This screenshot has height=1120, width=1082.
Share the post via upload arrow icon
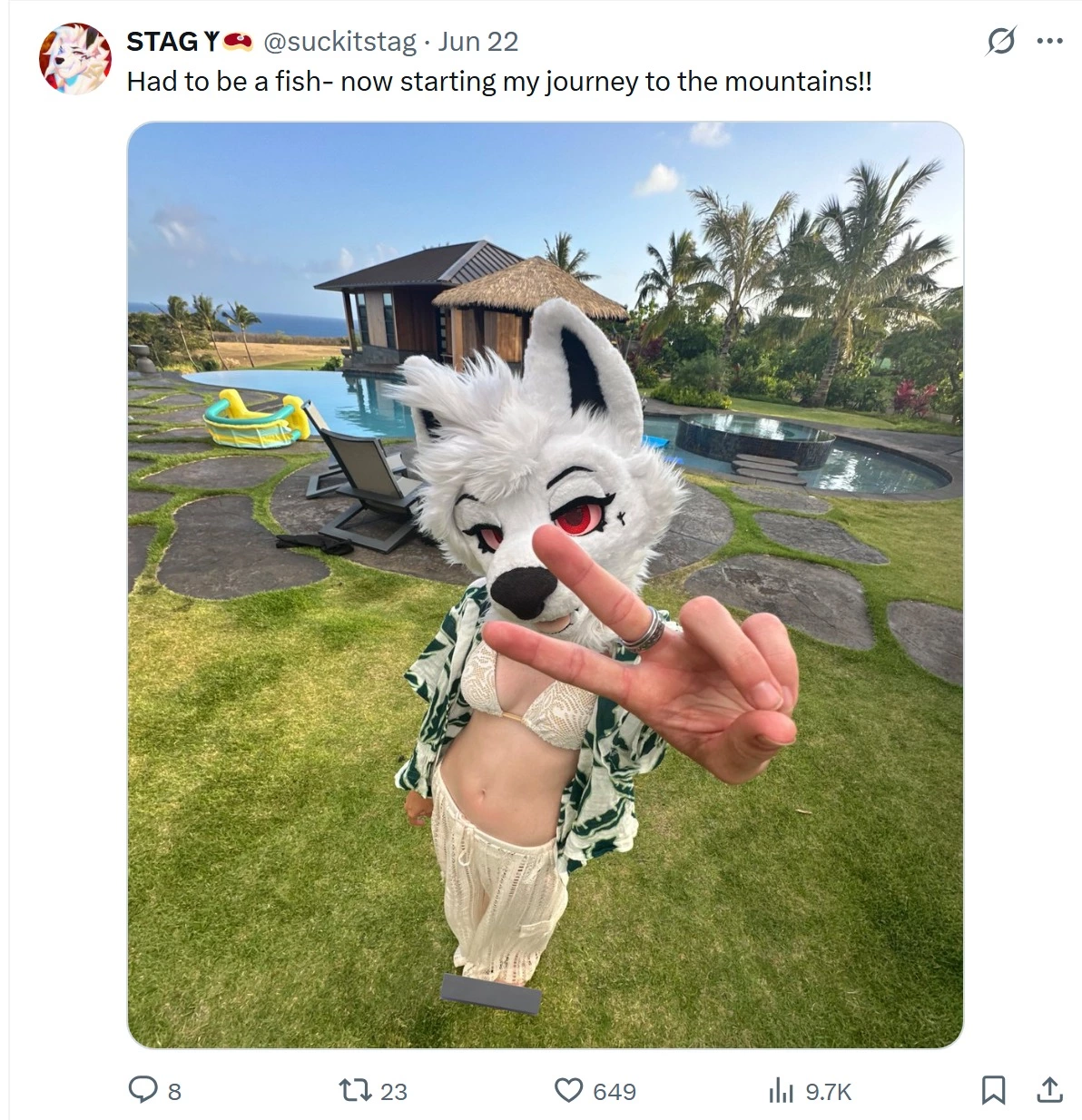tap(1049, 1090)
